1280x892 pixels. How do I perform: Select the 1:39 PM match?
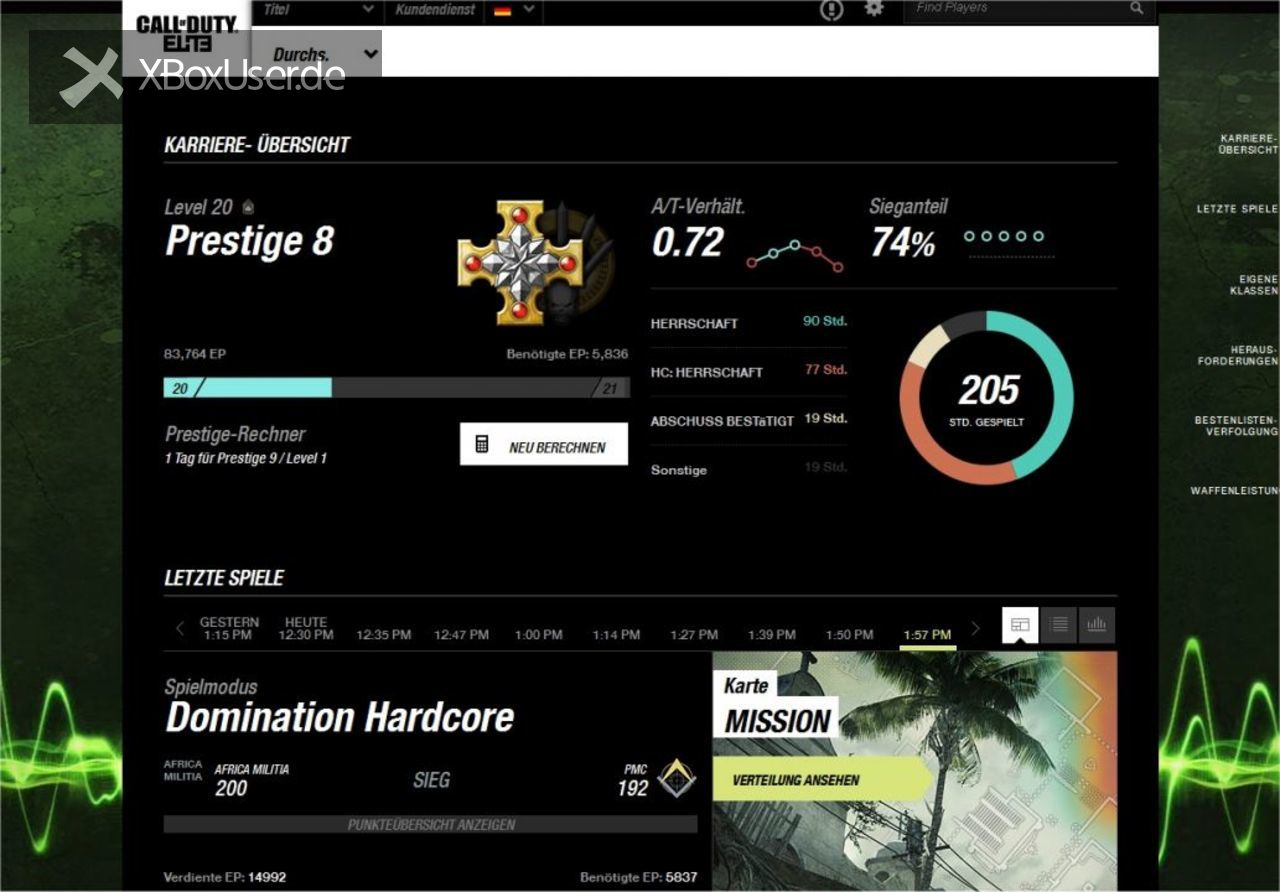coord(772,635)
